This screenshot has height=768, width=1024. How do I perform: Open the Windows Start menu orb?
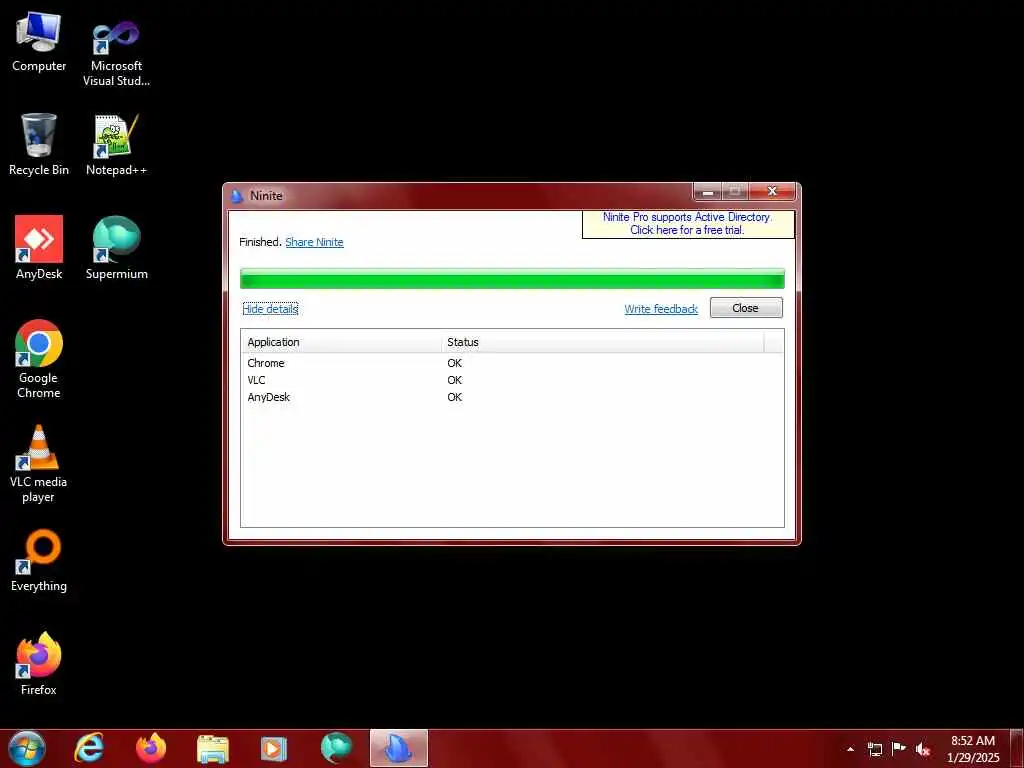click(27, 748)
